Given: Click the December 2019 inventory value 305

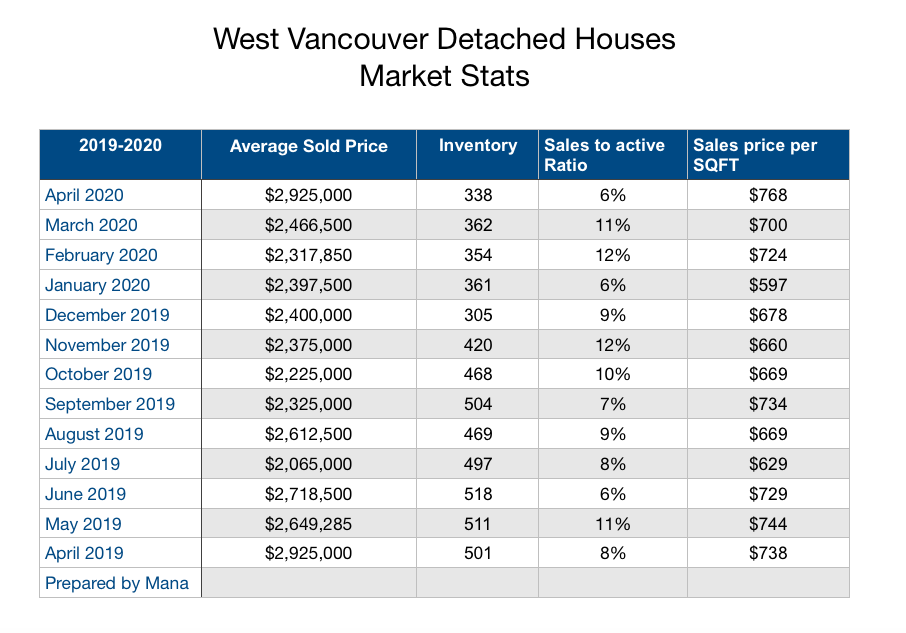Looking at the screenshot, I should pos(478,315).
